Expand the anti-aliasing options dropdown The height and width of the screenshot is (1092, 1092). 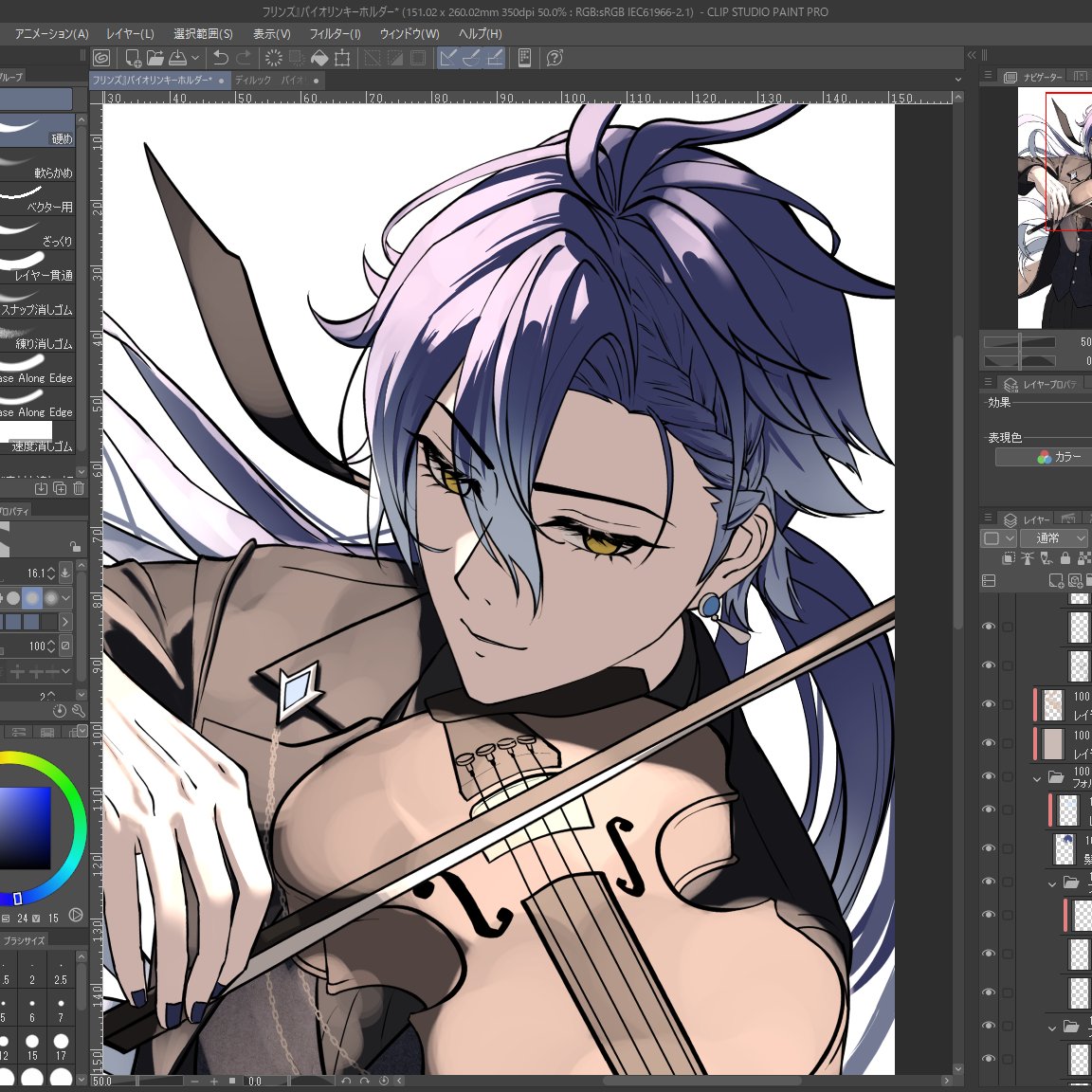pos(66,597)
